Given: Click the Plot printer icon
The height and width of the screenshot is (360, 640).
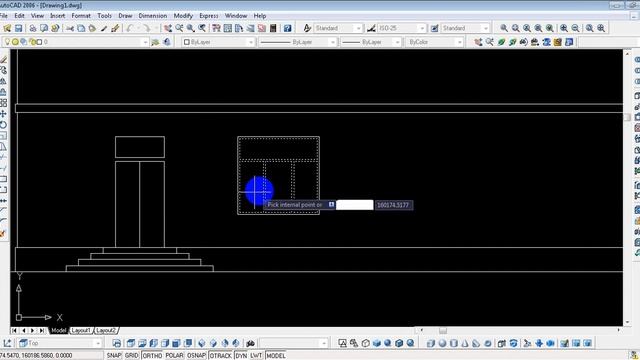Looking at the screenshot, I should tap(33, 28).
